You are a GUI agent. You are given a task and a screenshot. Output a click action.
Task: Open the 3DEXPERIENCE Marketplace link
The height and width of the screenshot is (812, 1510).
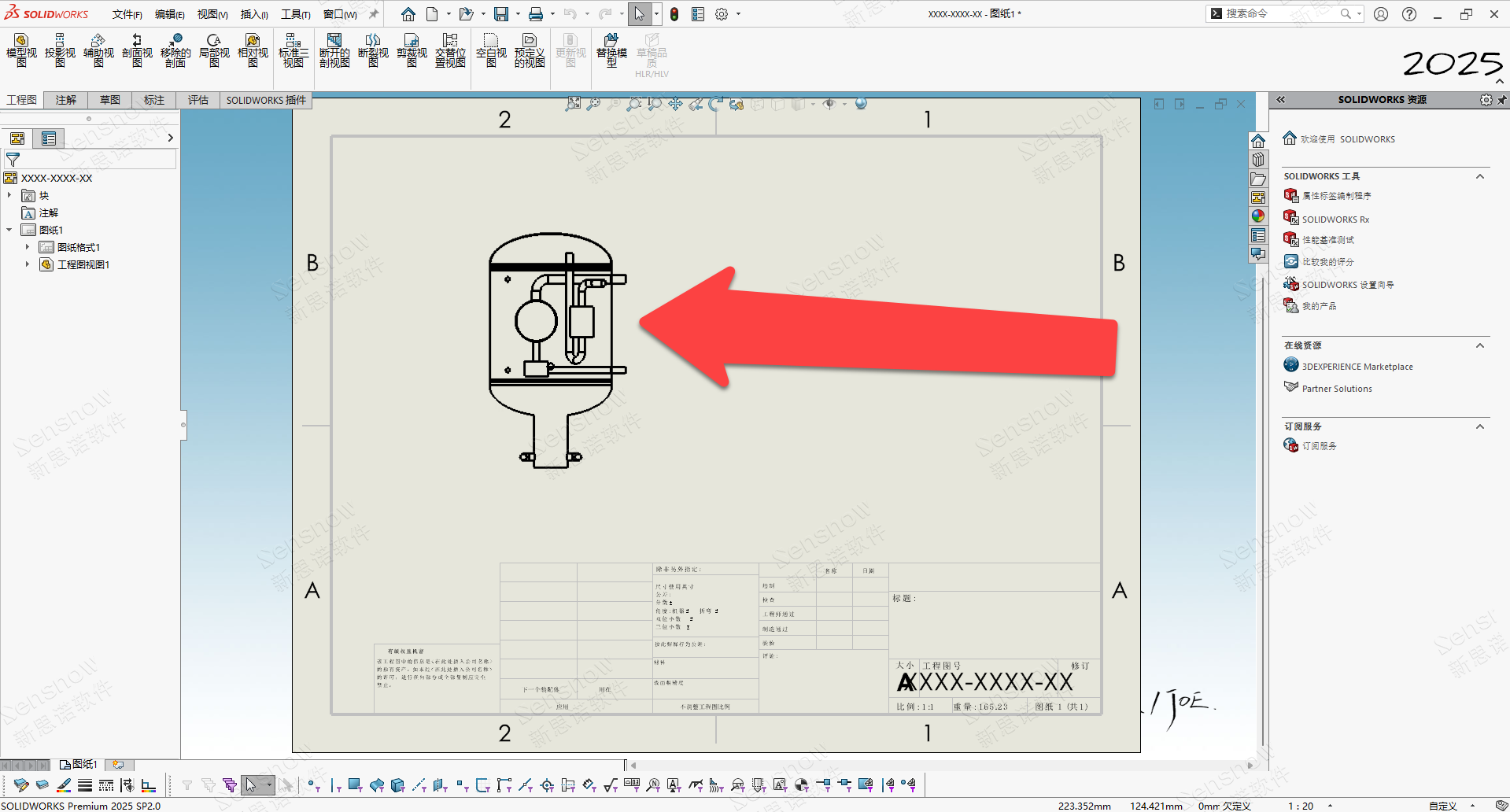(x=1357, y=367)
